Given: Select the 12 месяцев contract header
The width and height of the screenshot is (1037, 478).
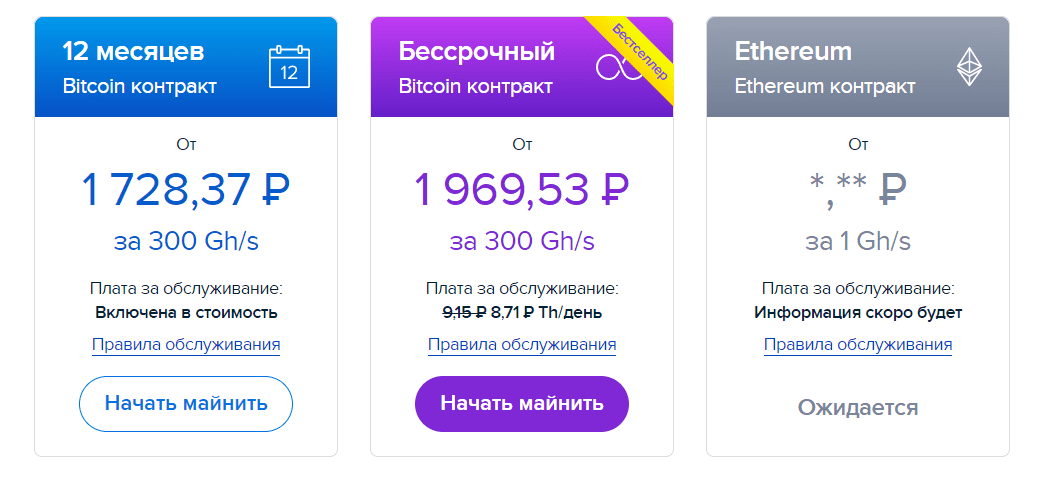Looking at the screenshot, I should pyautogui.click(x=186, y=67).
